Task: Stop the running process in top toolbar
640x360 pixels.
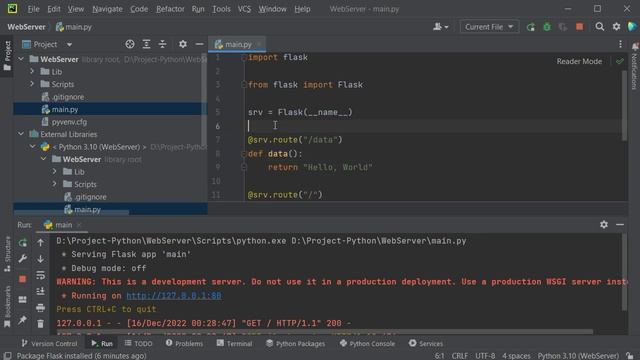Action: click(580, 27)
